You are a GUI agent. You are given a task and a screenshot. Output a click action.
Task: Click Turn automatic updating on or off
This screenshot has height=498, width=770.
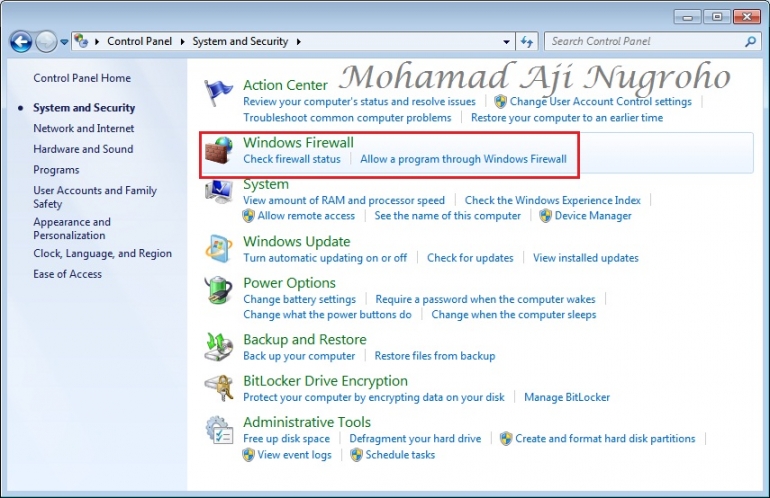click(x=325, y=258)
